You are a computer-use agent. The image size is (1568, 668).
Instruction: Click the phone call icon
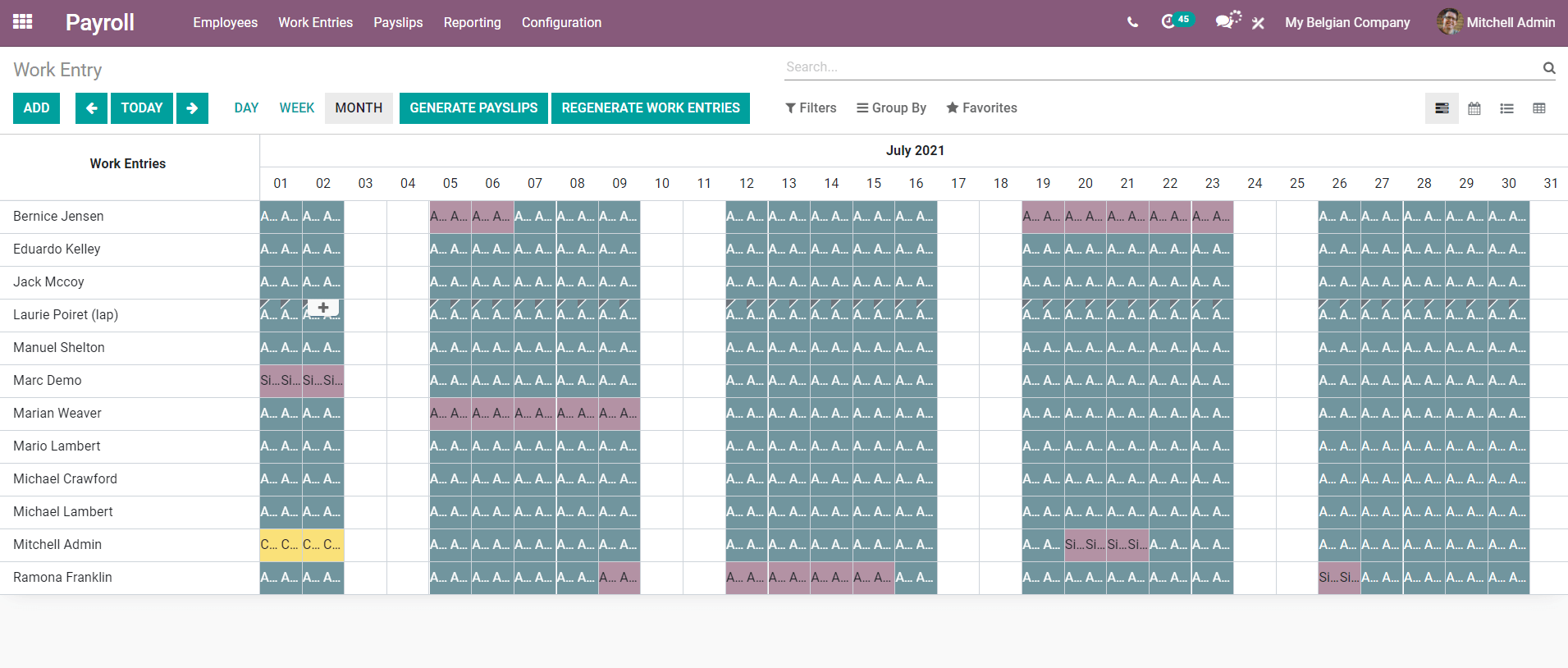(1132, 22)
